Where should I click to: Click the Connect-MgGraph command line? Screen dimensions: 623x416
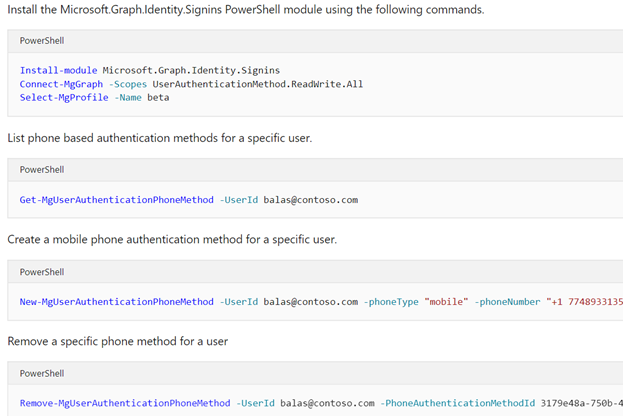pos(191,84)
